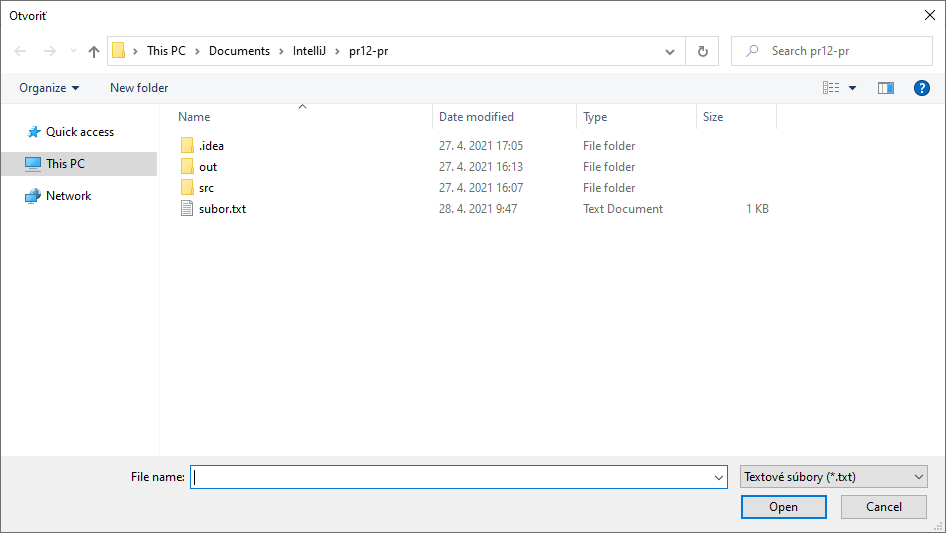Toggle the preview pane icon
This screenshot has width=946, height=533.
[885, 88]
